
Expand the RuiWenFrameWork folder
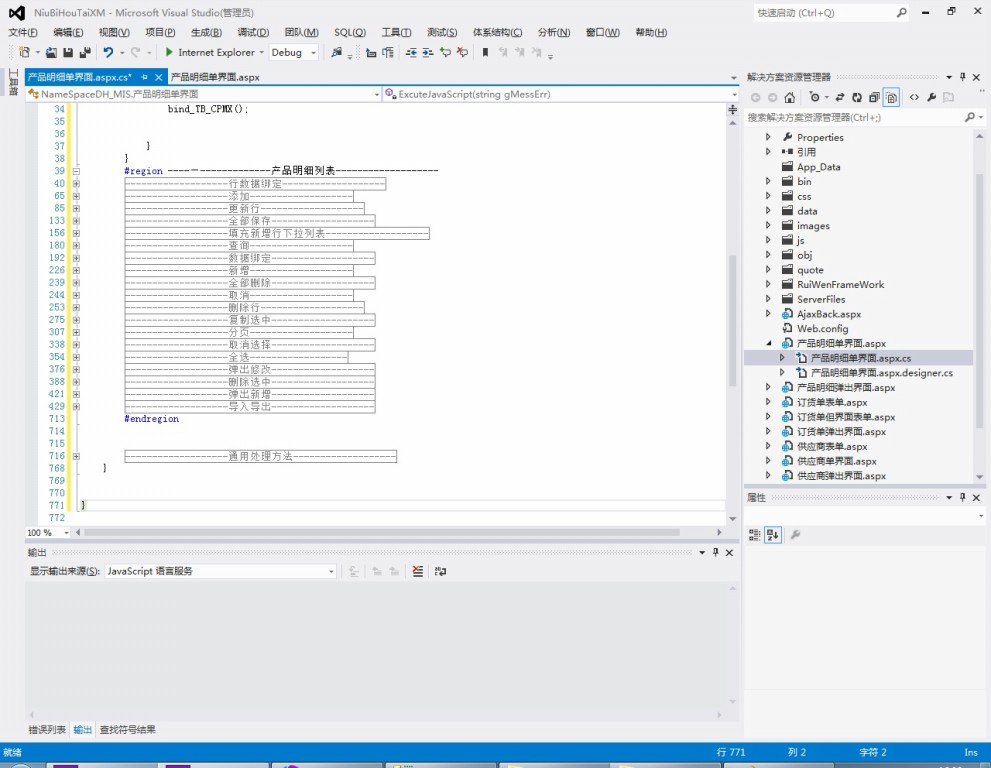[768, 284]
